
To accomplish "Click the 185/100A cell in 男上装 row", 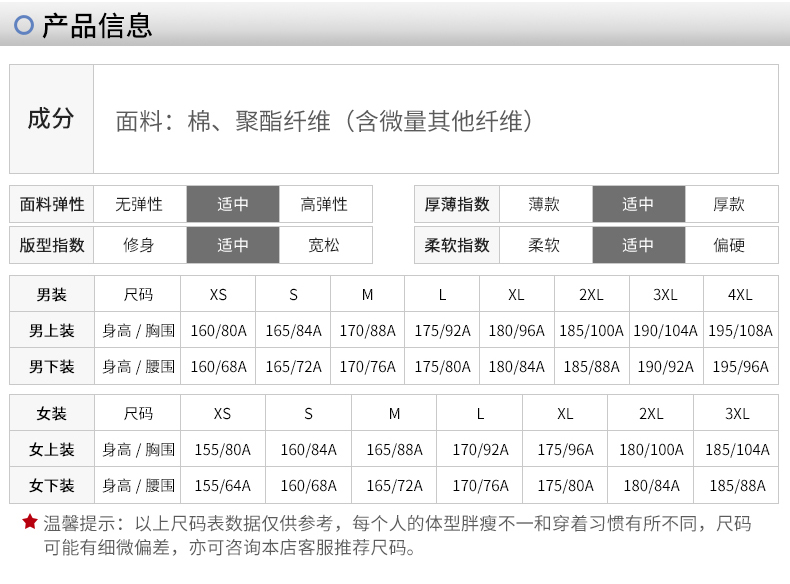I will 591,331.
